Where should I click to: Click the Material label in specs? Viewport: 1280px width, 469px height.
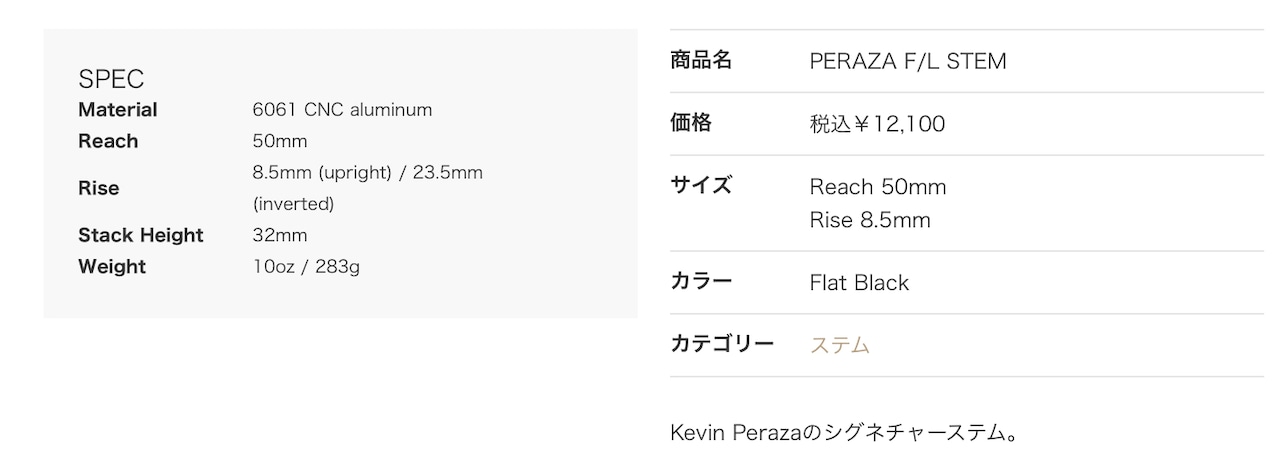point(118,110)
